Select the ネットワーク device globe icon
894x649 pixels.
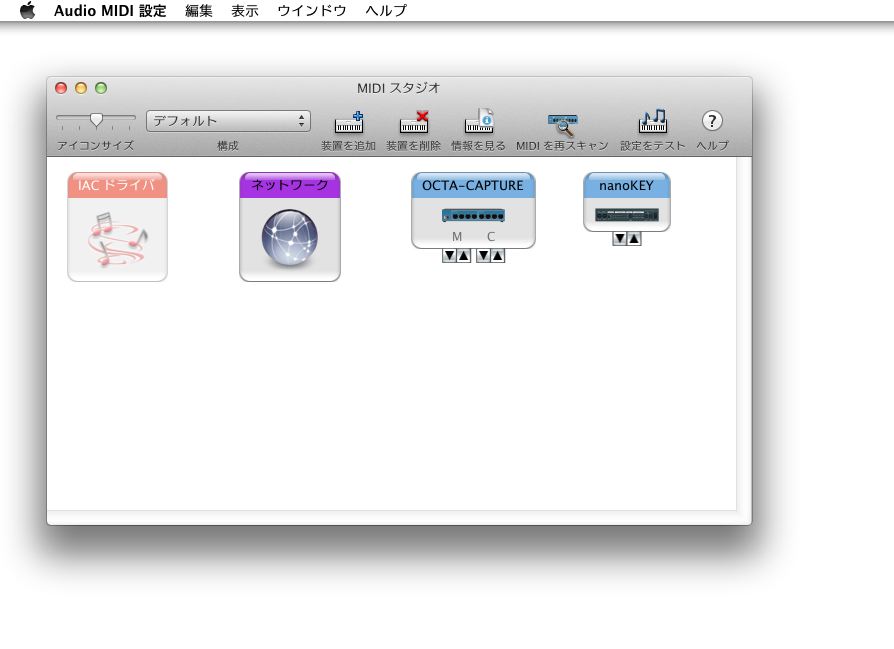click(290, 227)
